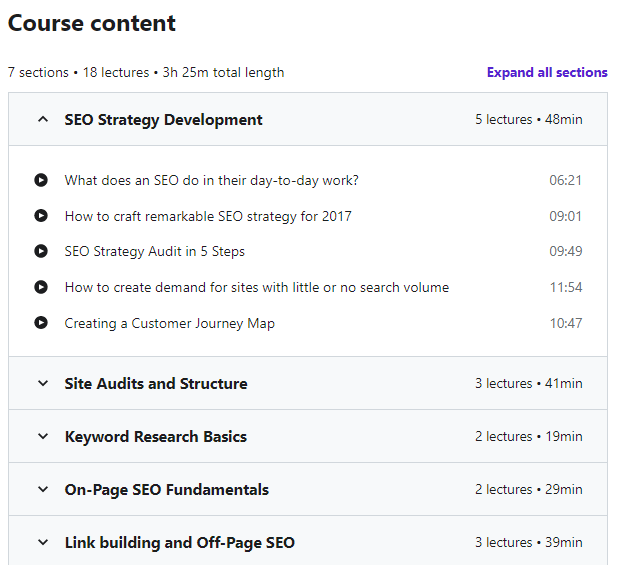Click play icon beside 'How to craft remarkable SEO strategy'
Image resolution: width=621 pixels, height=565 pixels.
(x=41, y=216)
